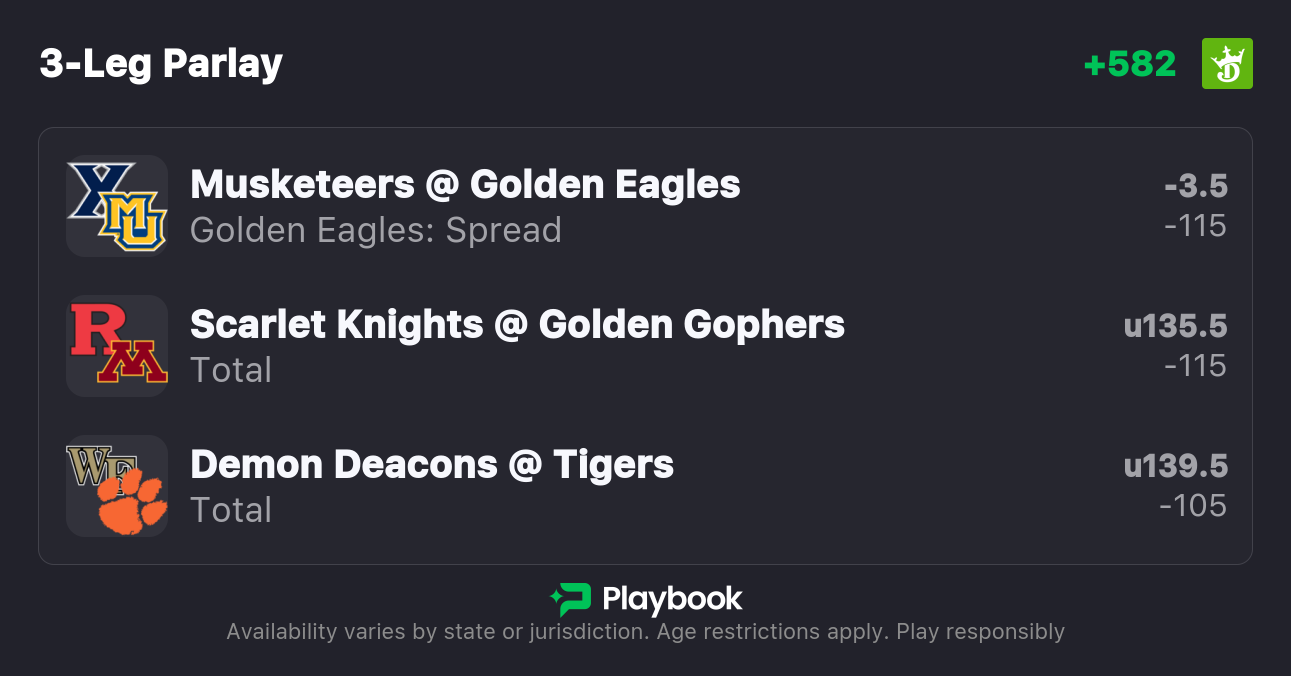
Task: Click the u139.5 total line
Action: pyautogui.click(x=1175, y=466)
